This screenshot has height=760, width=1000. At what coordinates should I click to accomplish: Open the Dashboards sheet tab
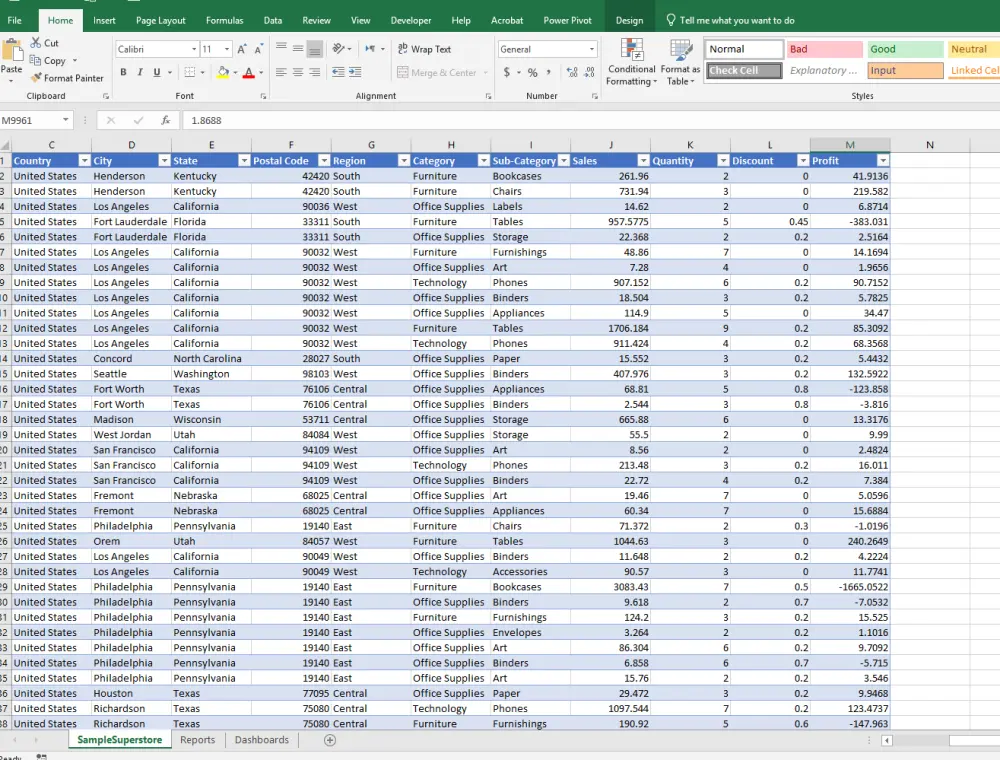pyautogui.click(x=261, y=740)
